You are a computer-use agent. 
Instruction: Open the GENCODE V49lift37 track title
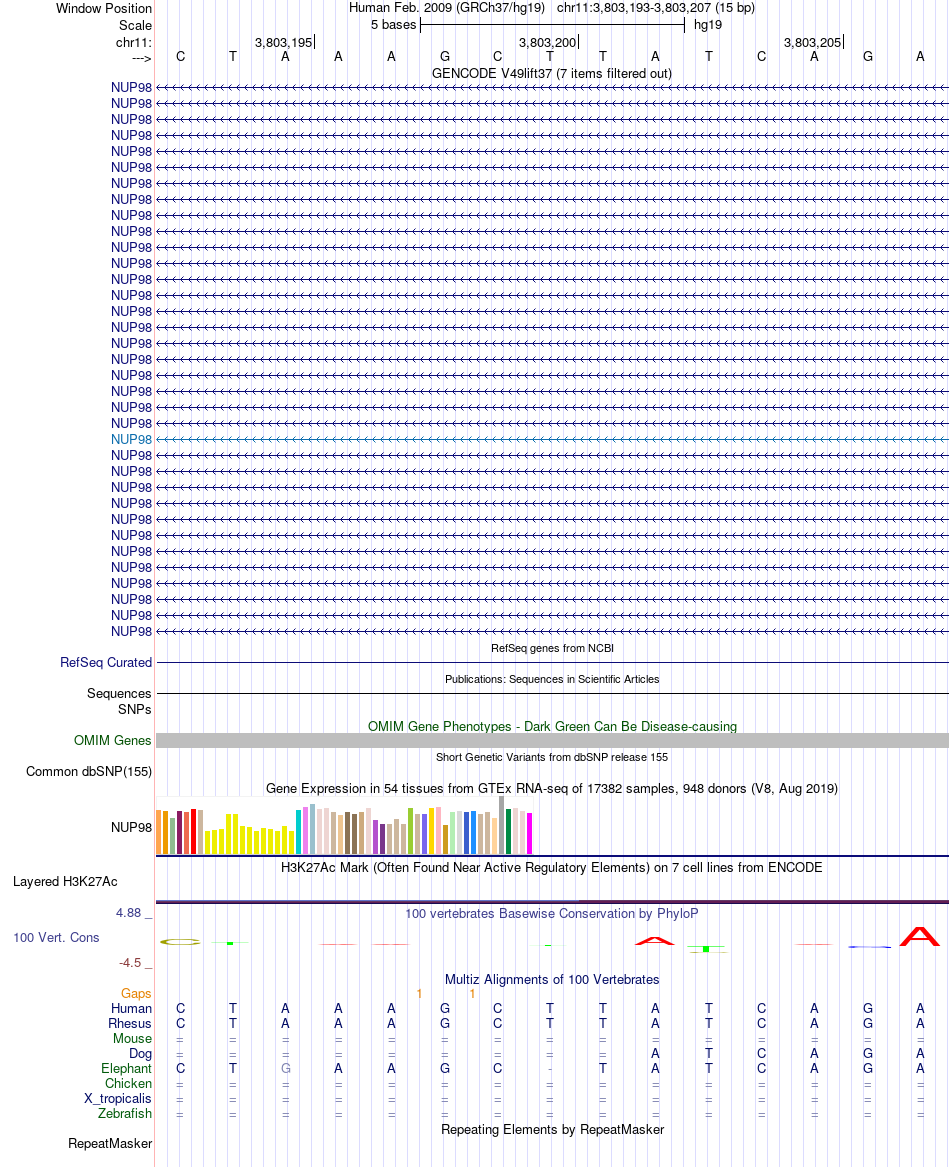tap(552, 74)
